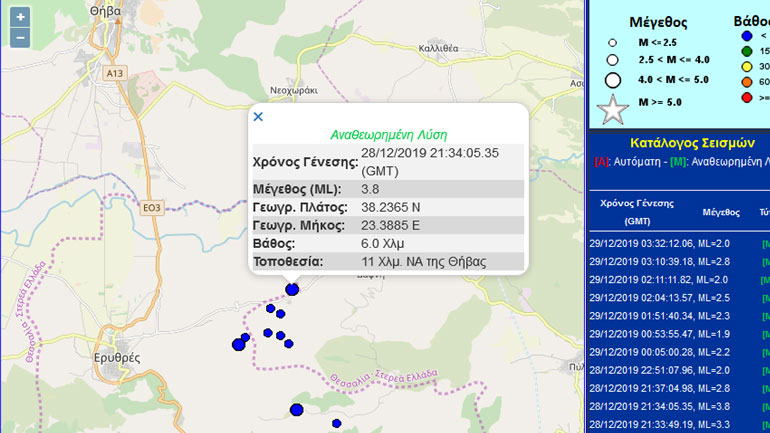
Task: Zoom in the map with plus button
Action: pyautogui.click(x=21, y=18)
